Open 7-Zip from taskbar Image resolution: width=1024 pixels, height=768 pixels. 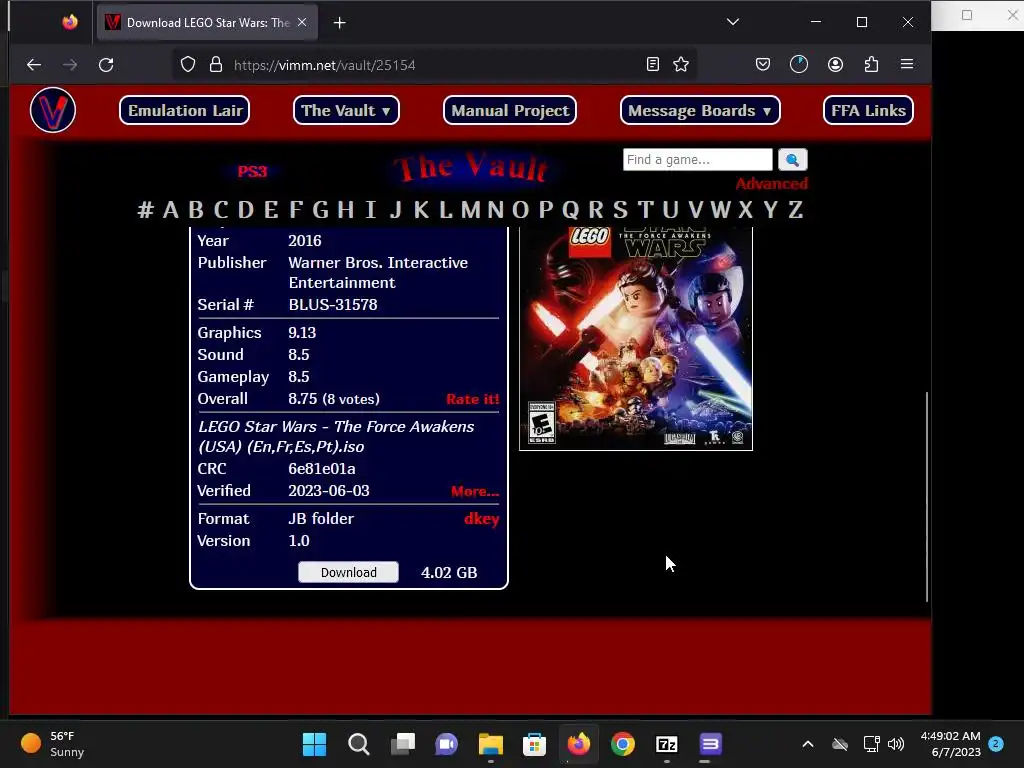click(x=667, y=744)
